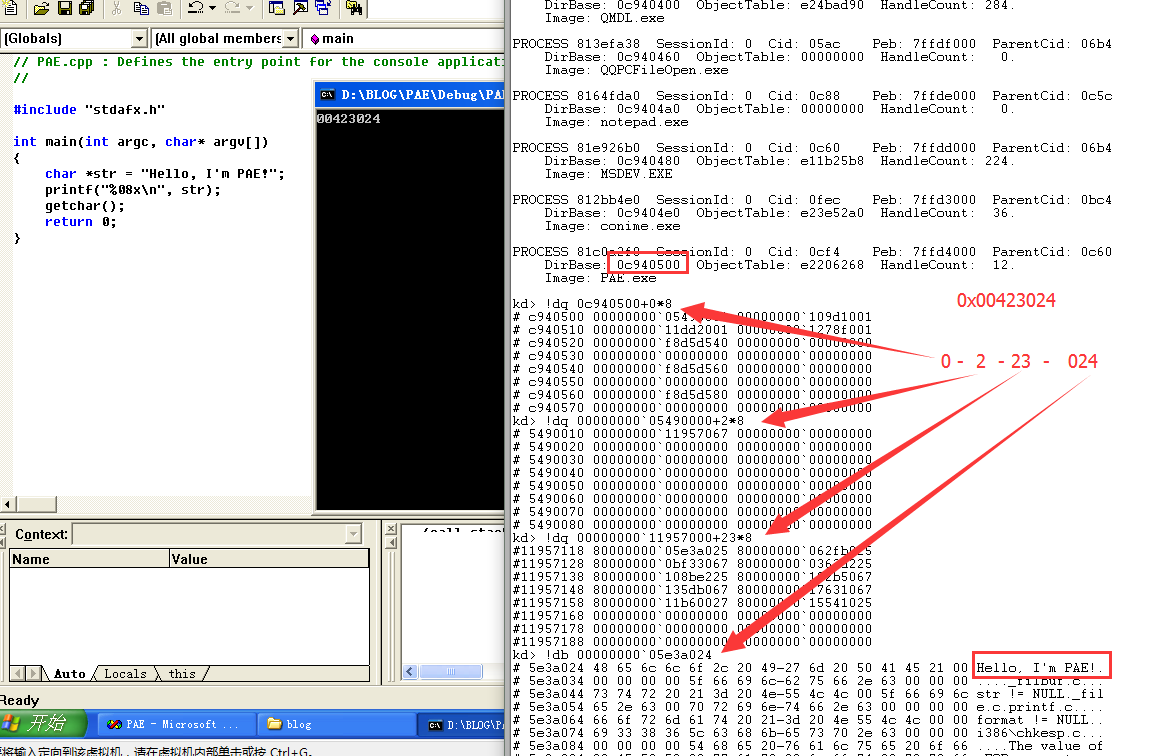1158x756 pixels.
Task: Click the 00423024 output in the console
Action: (349, 118)
